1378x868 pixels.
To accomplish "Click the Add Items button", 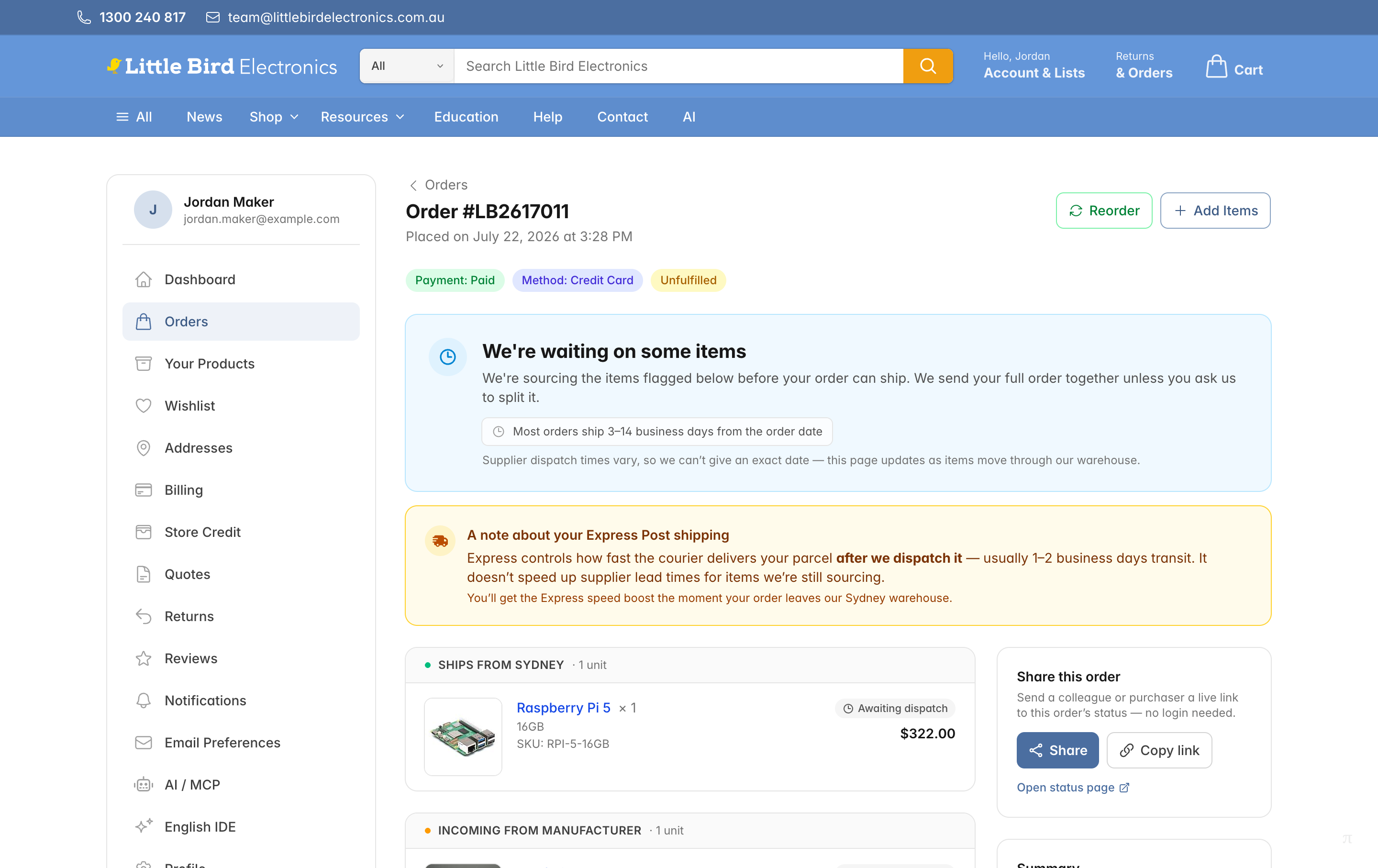I will pos(1215,211).
